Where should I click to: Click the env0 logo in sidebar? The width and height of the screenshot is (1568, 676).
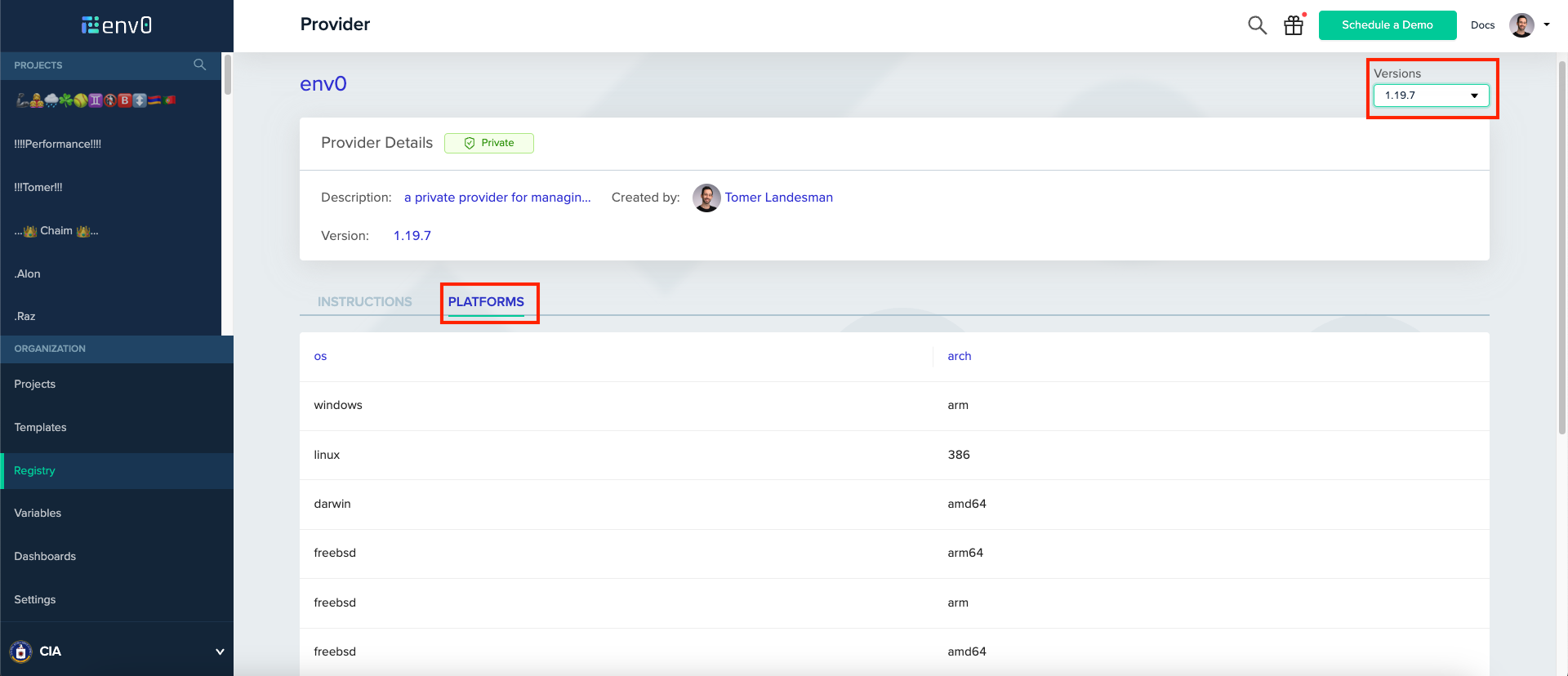coord(117,25)
